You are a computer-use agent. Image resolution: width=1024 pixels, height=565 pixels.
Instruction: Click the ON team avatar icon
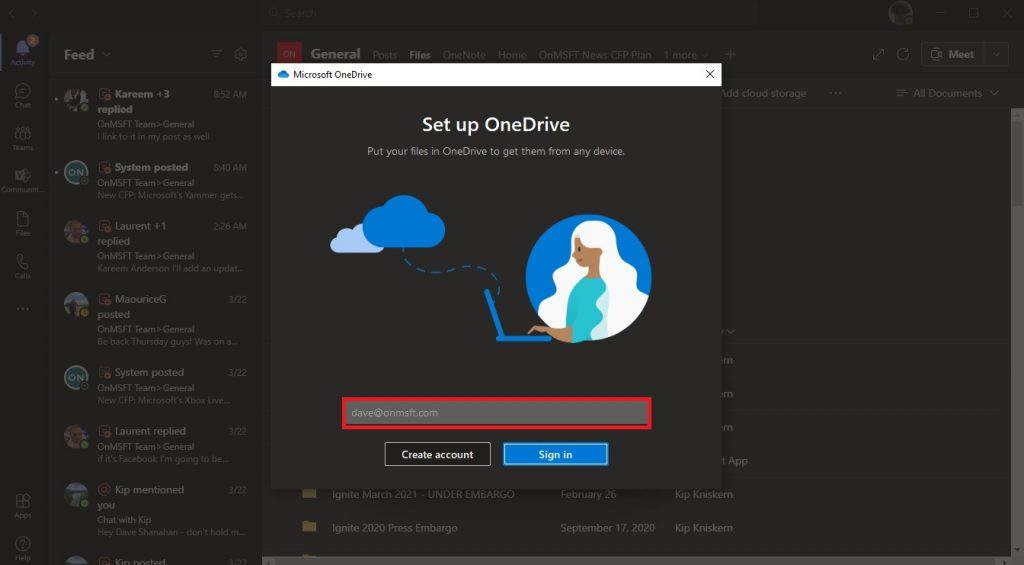pos(289,54)
